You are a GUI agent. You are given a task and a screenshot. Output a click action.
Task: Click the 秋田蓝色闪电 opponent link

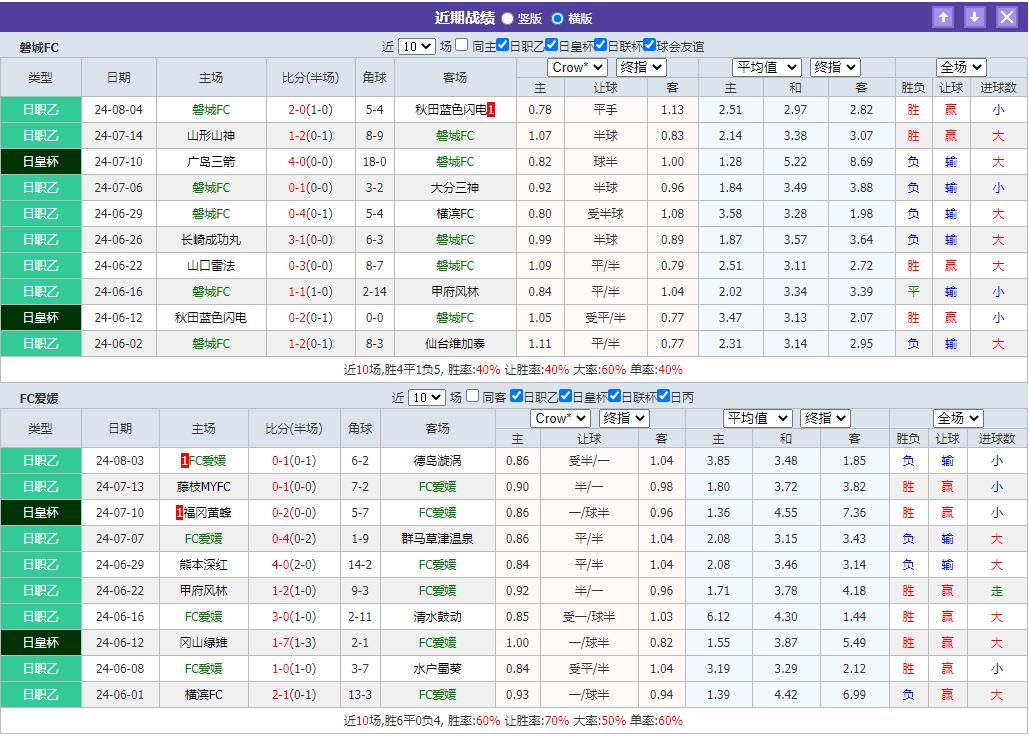[x=449, y=109]
